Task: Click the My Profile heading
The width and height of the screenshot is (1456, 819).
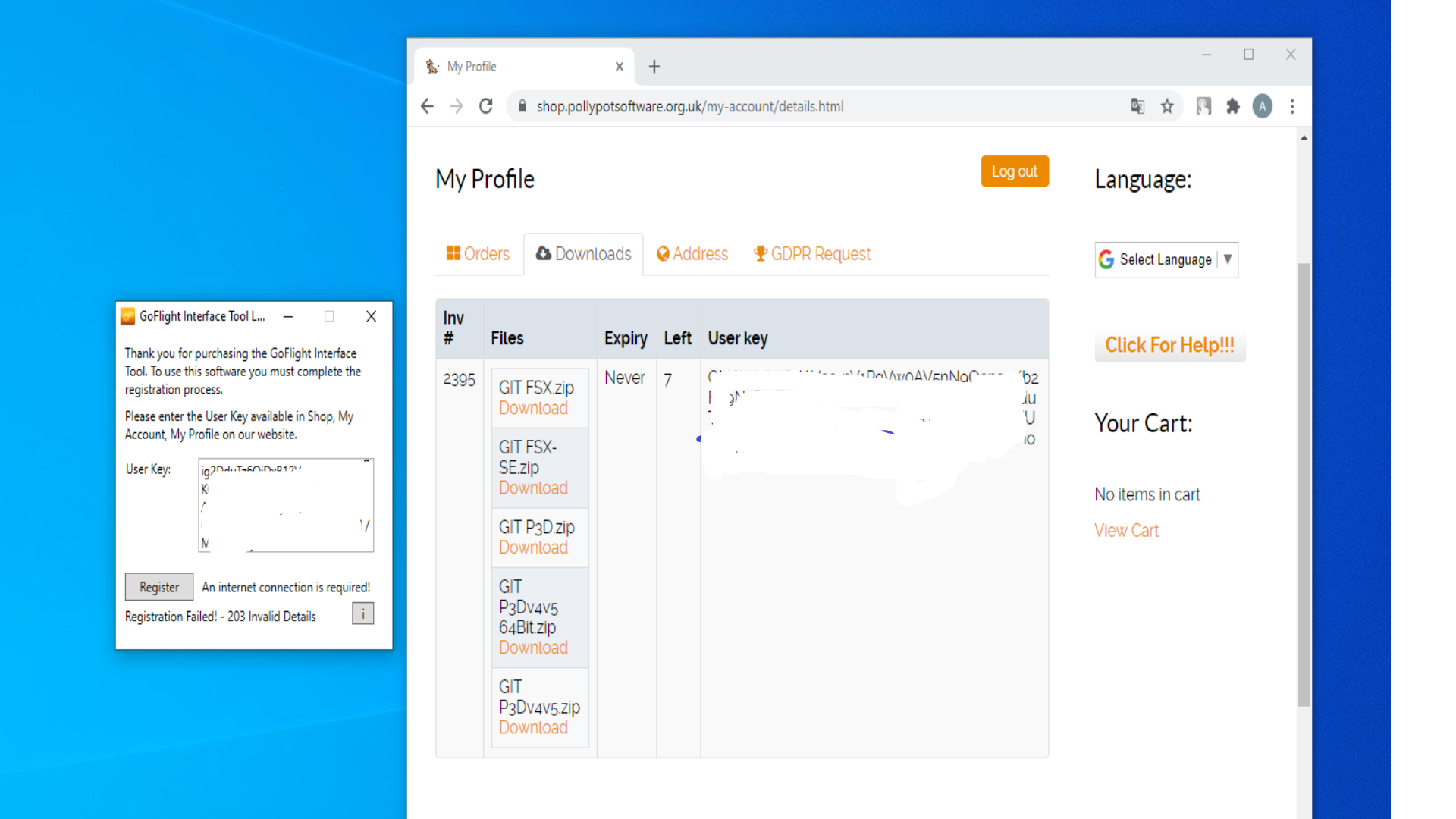Action: point(485,180)
